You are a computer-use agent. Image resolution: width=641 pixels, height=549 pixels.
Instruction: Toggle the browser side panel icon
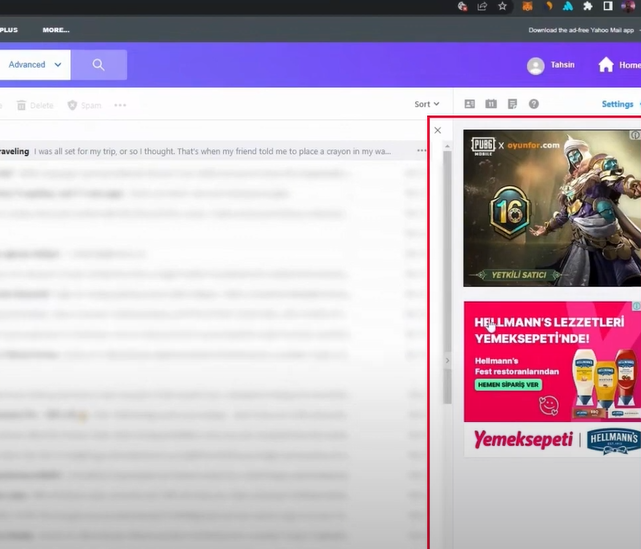pyautogui.click(x=608, y=6)
